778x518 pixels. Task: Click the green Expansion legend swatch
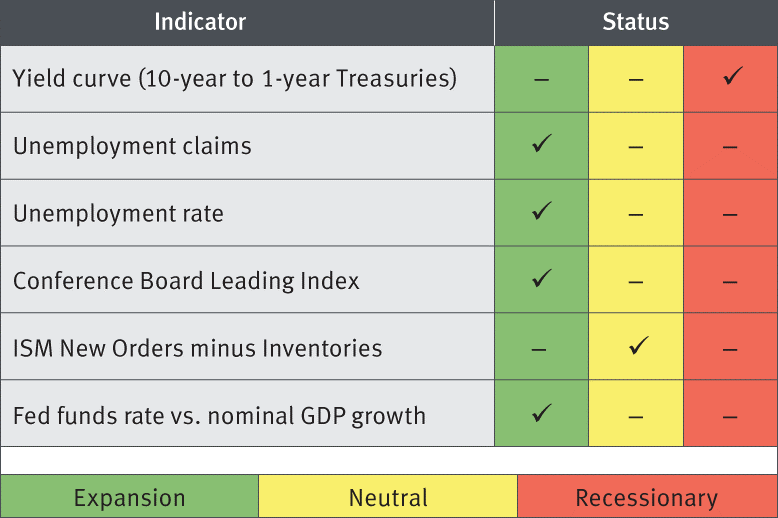click(129, 497)
